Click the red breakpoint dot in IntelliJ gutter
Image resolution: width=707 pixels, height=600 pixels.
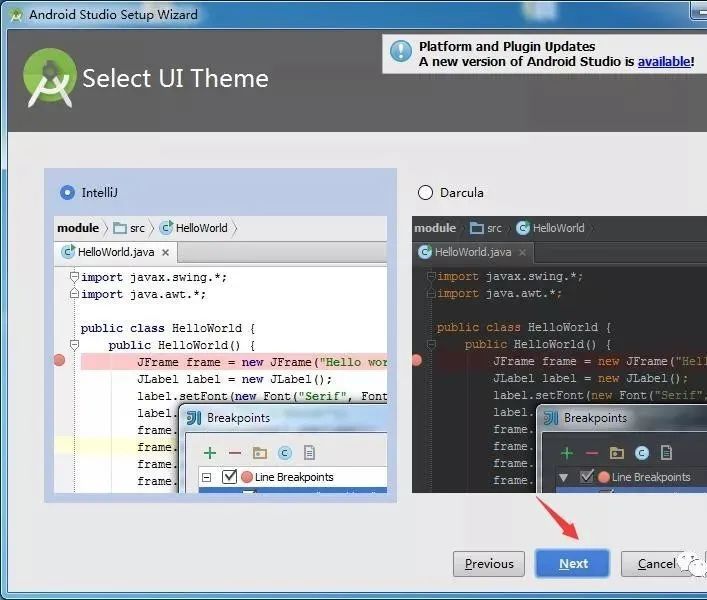(59, 360)
